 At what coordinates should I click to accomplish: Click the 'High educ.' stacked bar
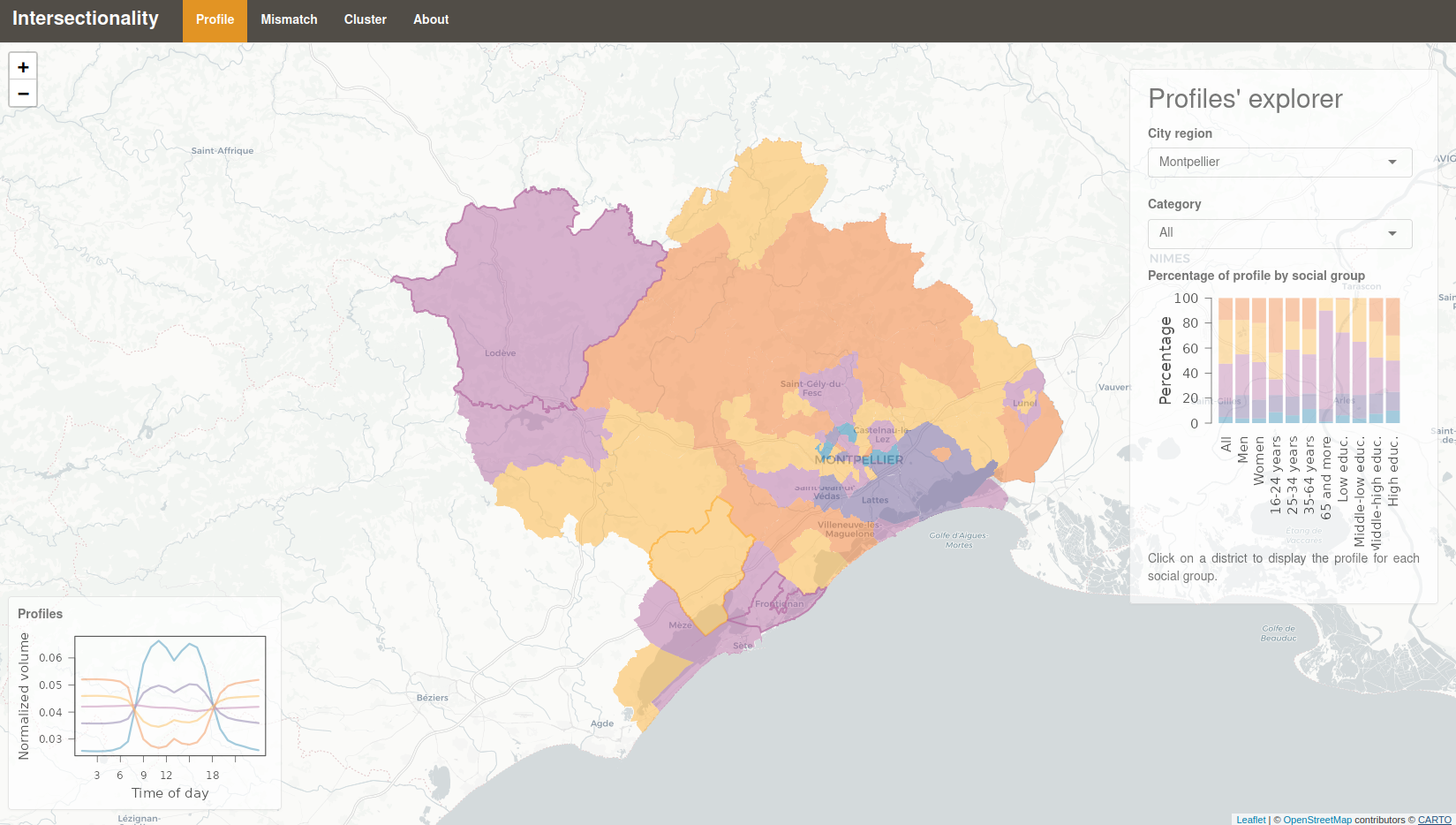[x=1393, y=360]
